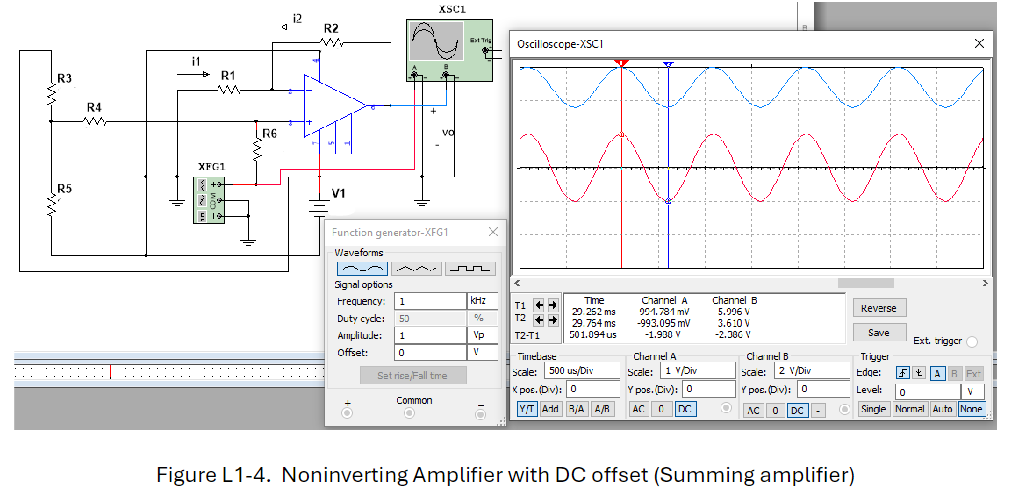Open the Amplitude unit Vp dropdown
The image size is (1017, 487).
click(x=482, y=335)
